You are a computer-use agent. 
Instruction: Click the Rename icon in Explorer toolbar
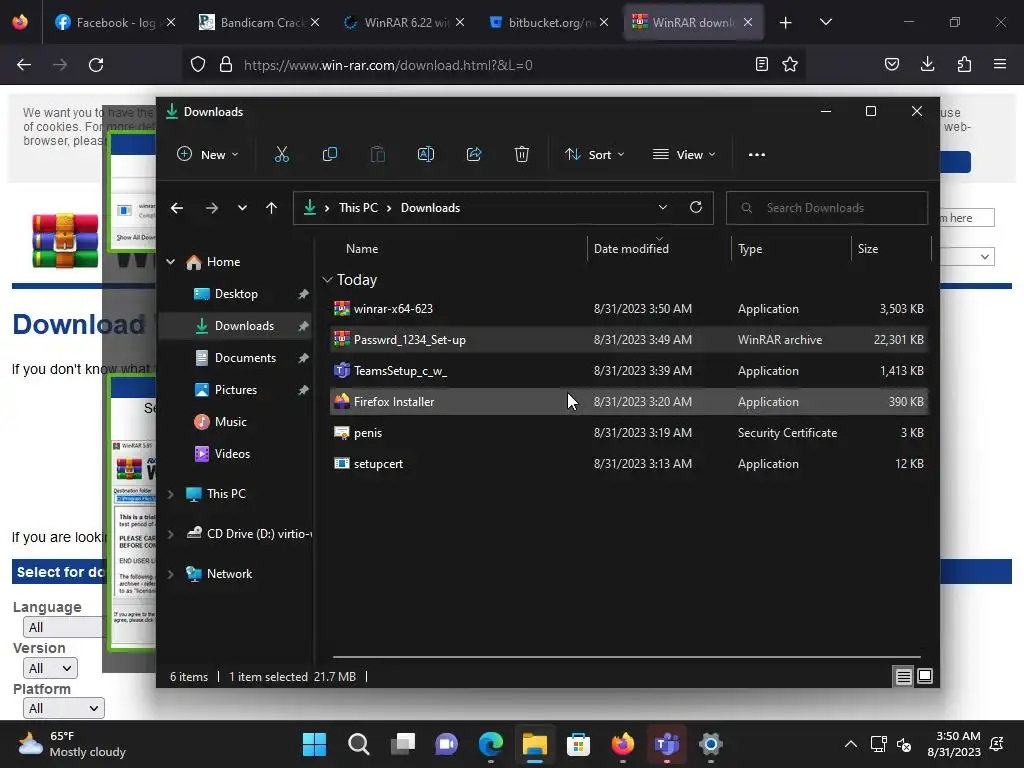[x=426, y=155]
